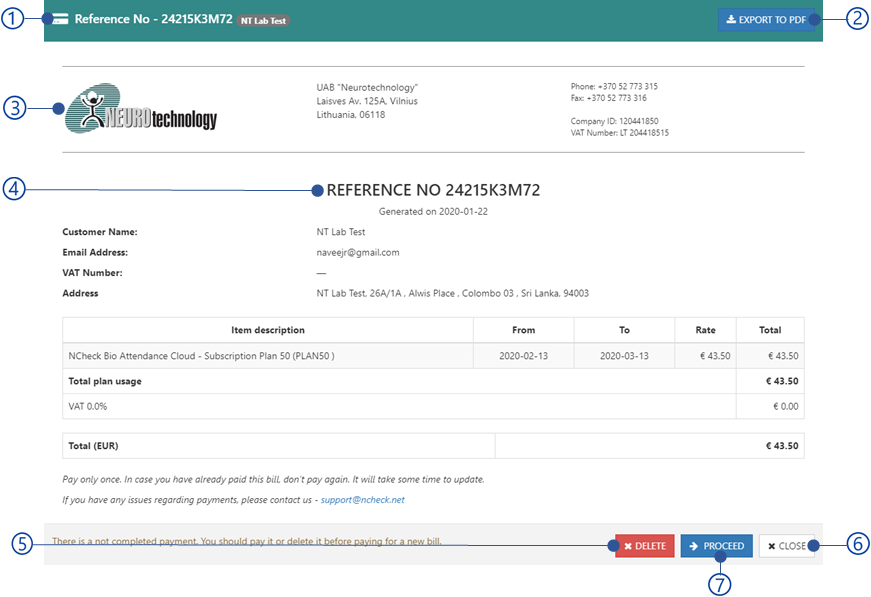
Task: Click the From column header
Action: [523, 330]
